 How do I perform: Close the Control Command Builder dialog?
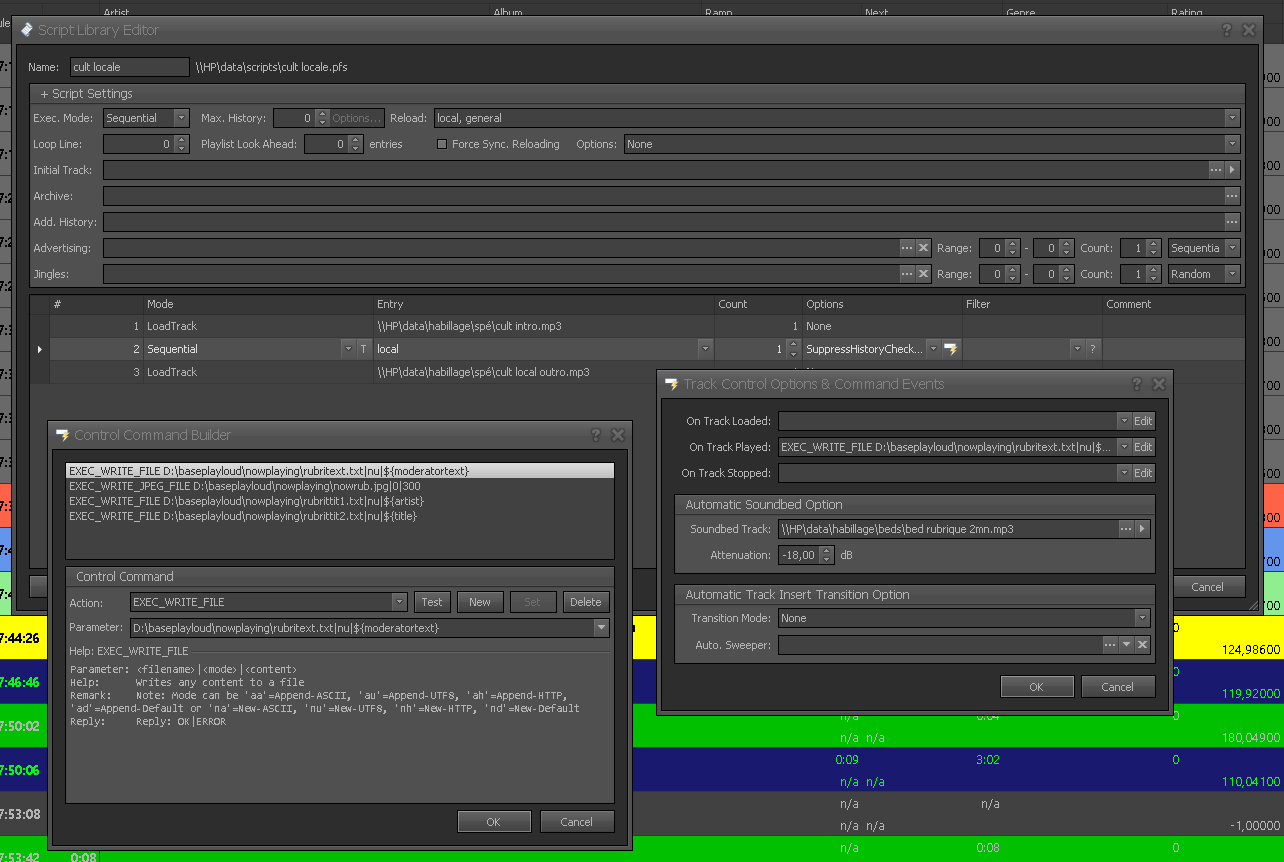pos(618,435)
